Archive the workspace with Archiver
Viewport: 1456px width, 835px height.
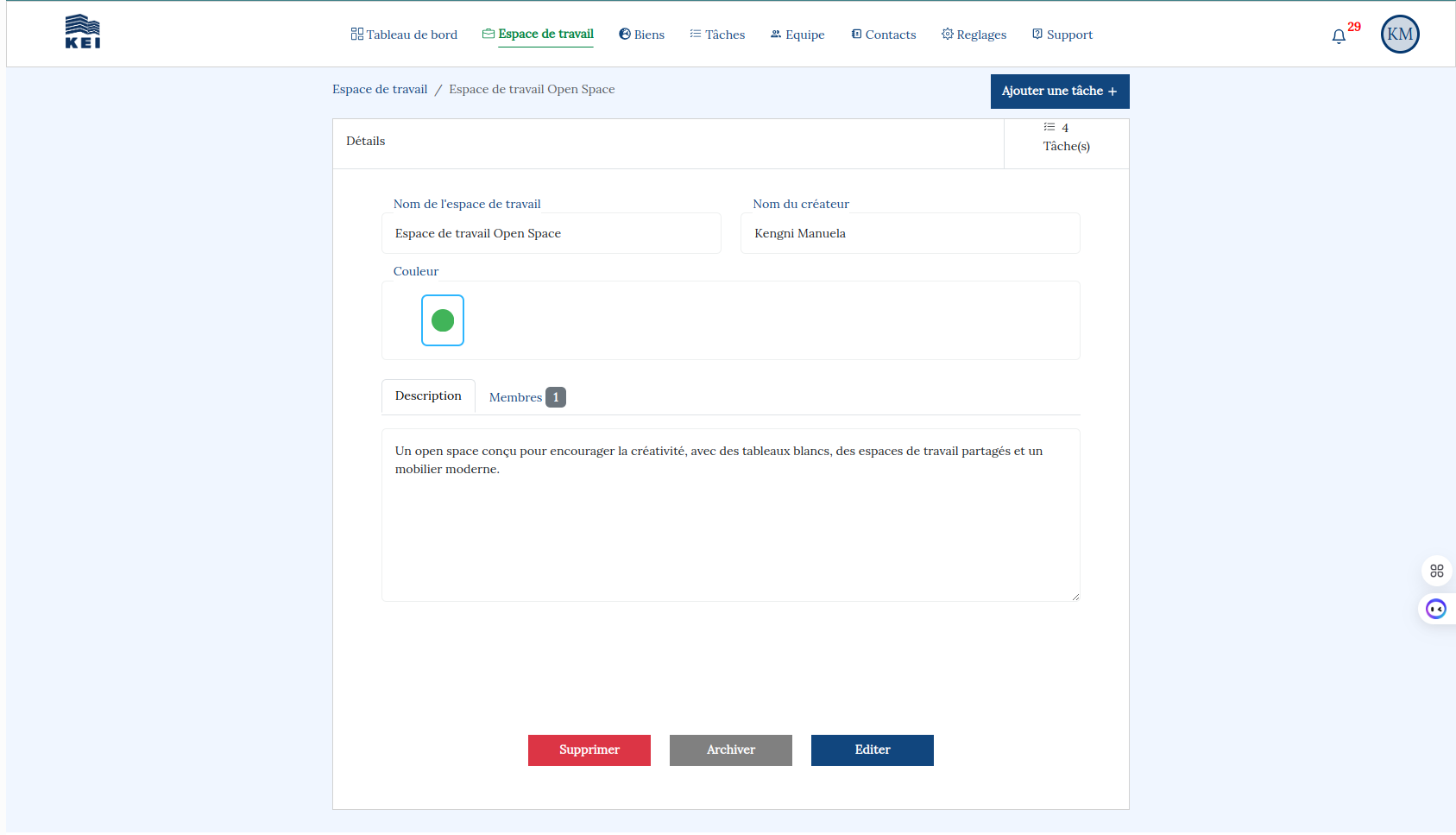point(731,750)
